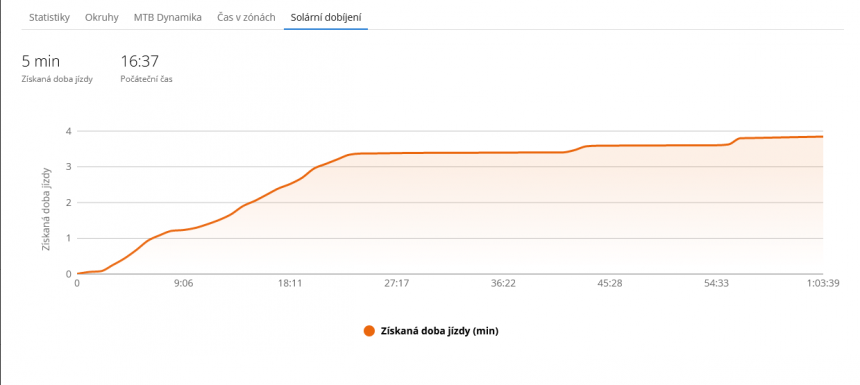The width and height of the screenshot is (860, 385).
Task: Toggle orange legend dot for Získaná doba jízdy
Action: pos(370,331)
